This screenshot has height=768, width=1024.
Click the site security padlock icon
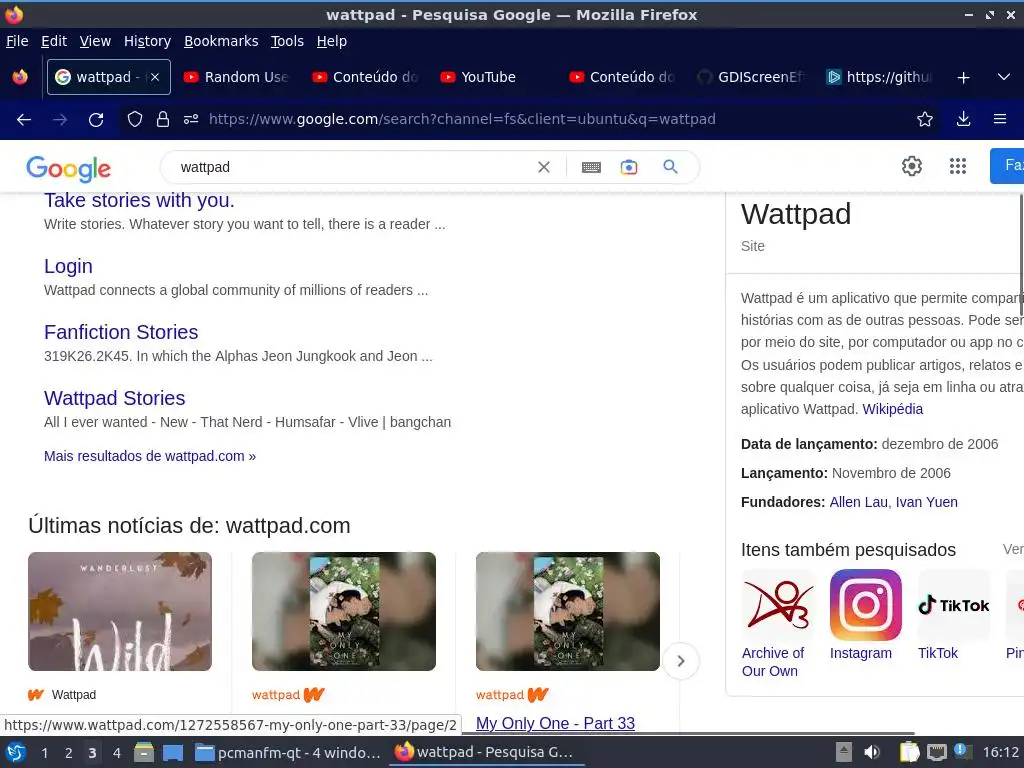point(163,120)
